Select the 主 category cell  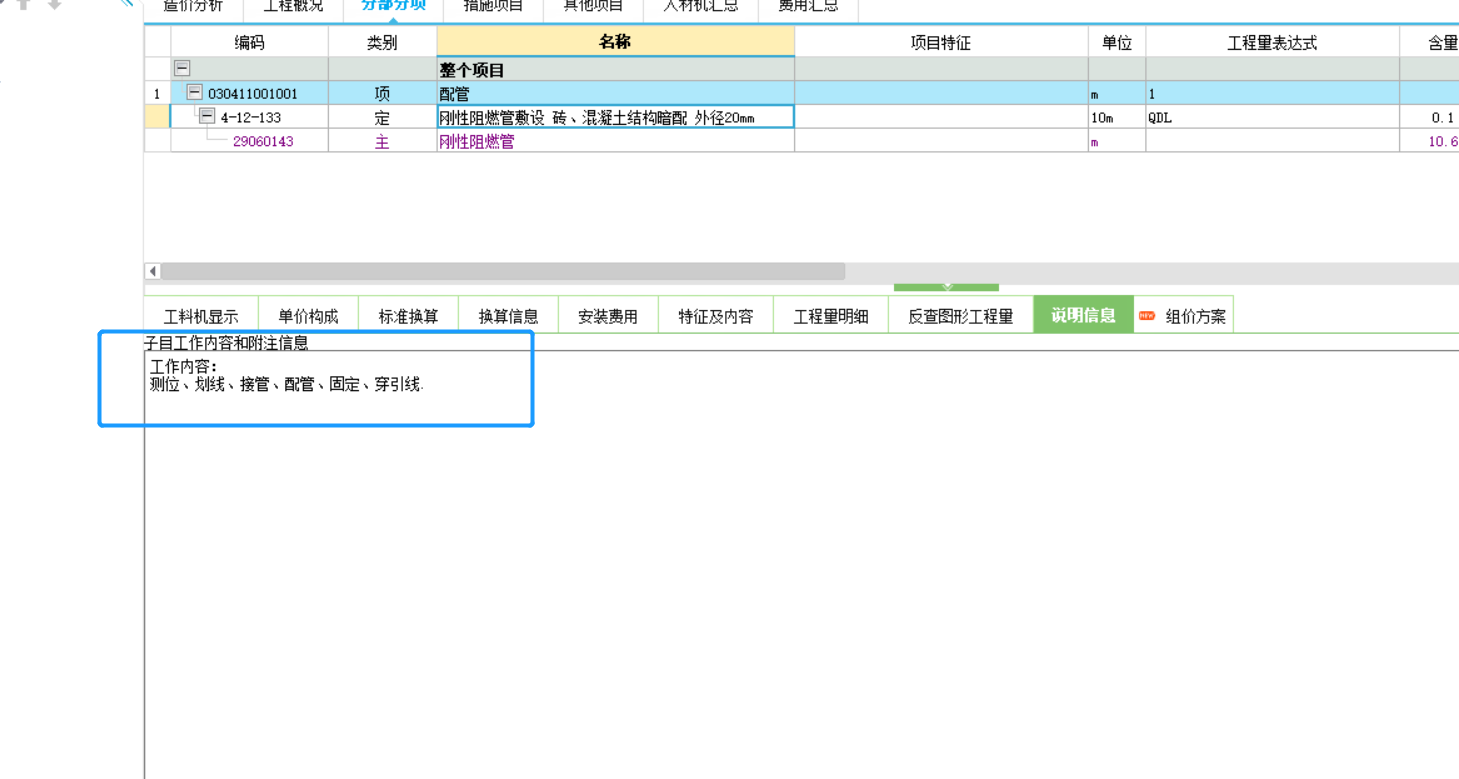[382, 141]
